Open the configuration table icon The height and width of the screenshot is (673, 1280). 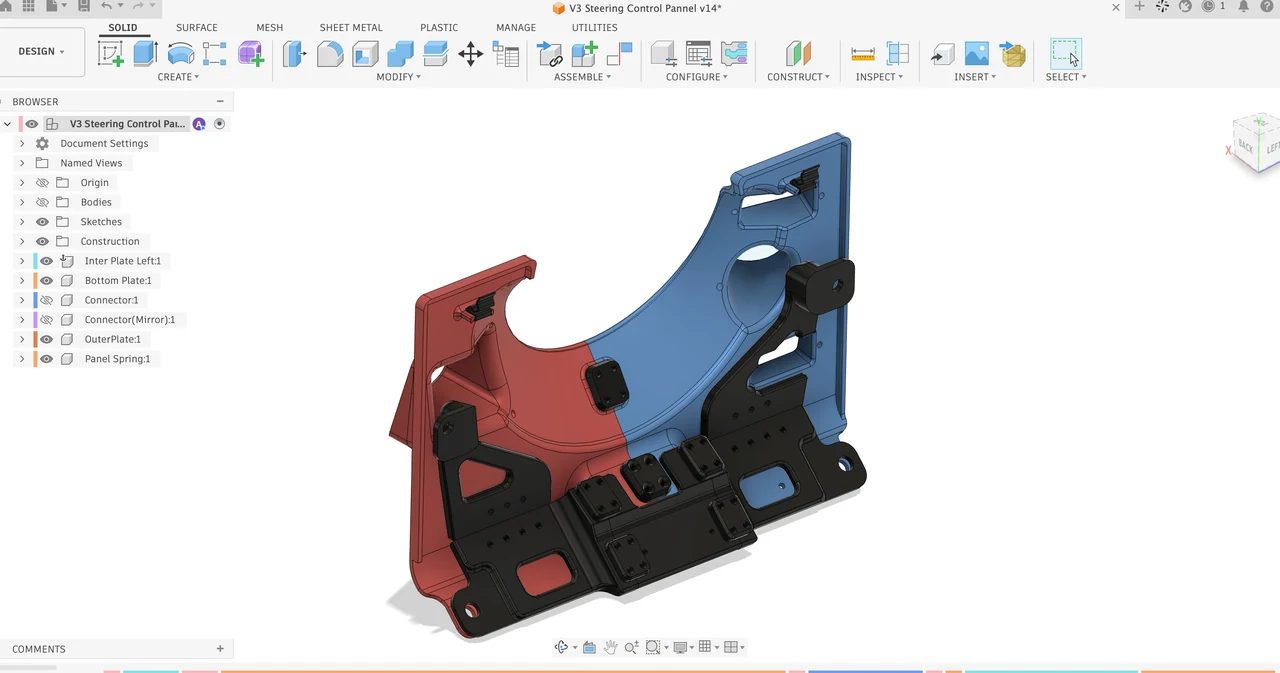click(x=698, y=54)
